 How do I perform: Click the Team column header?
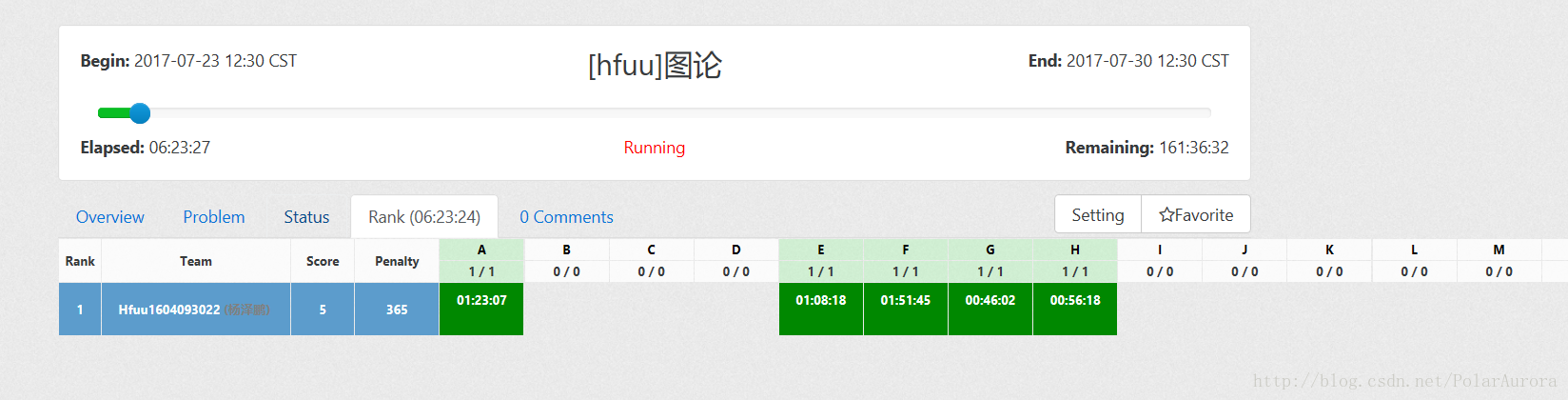coord(196,261)
